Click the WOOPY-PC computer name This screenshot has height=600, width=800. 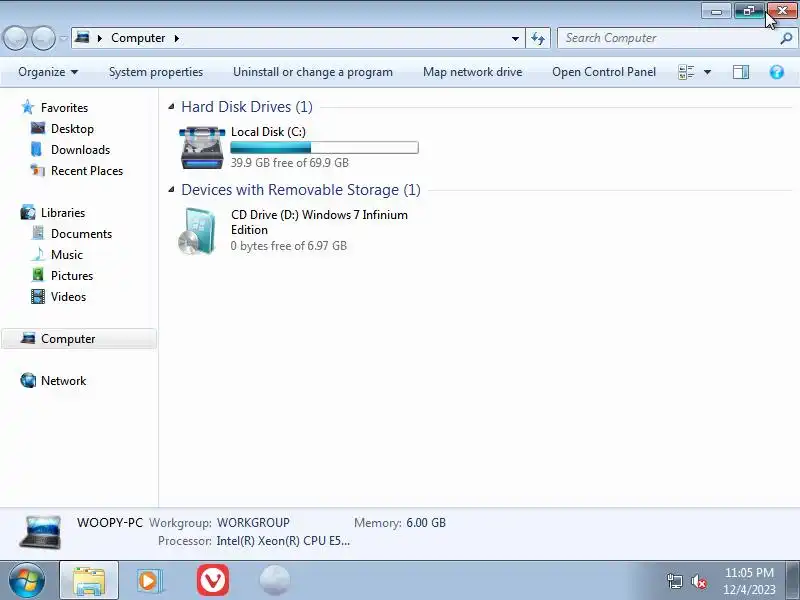coord(110,522)
